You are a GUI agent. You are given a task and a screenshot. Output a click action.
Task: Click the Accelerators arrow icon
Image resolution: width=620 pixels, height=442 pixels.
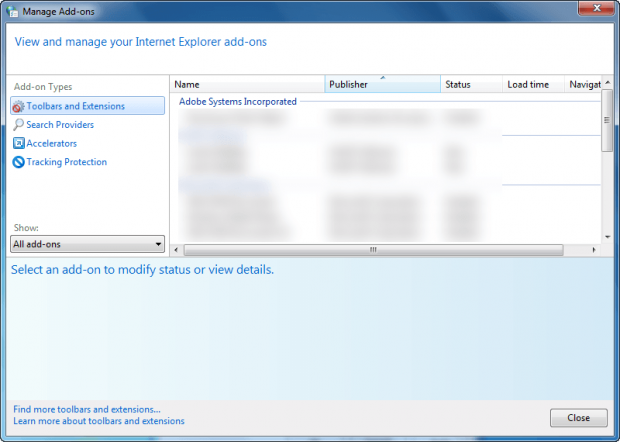tap(19, 143)
